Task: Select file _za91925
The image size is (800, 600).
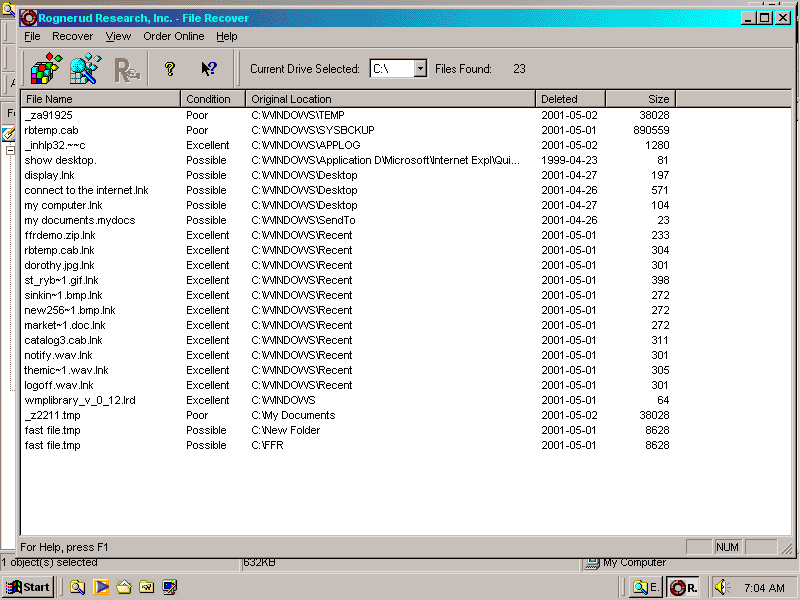Action: click(x=48, y=115)
